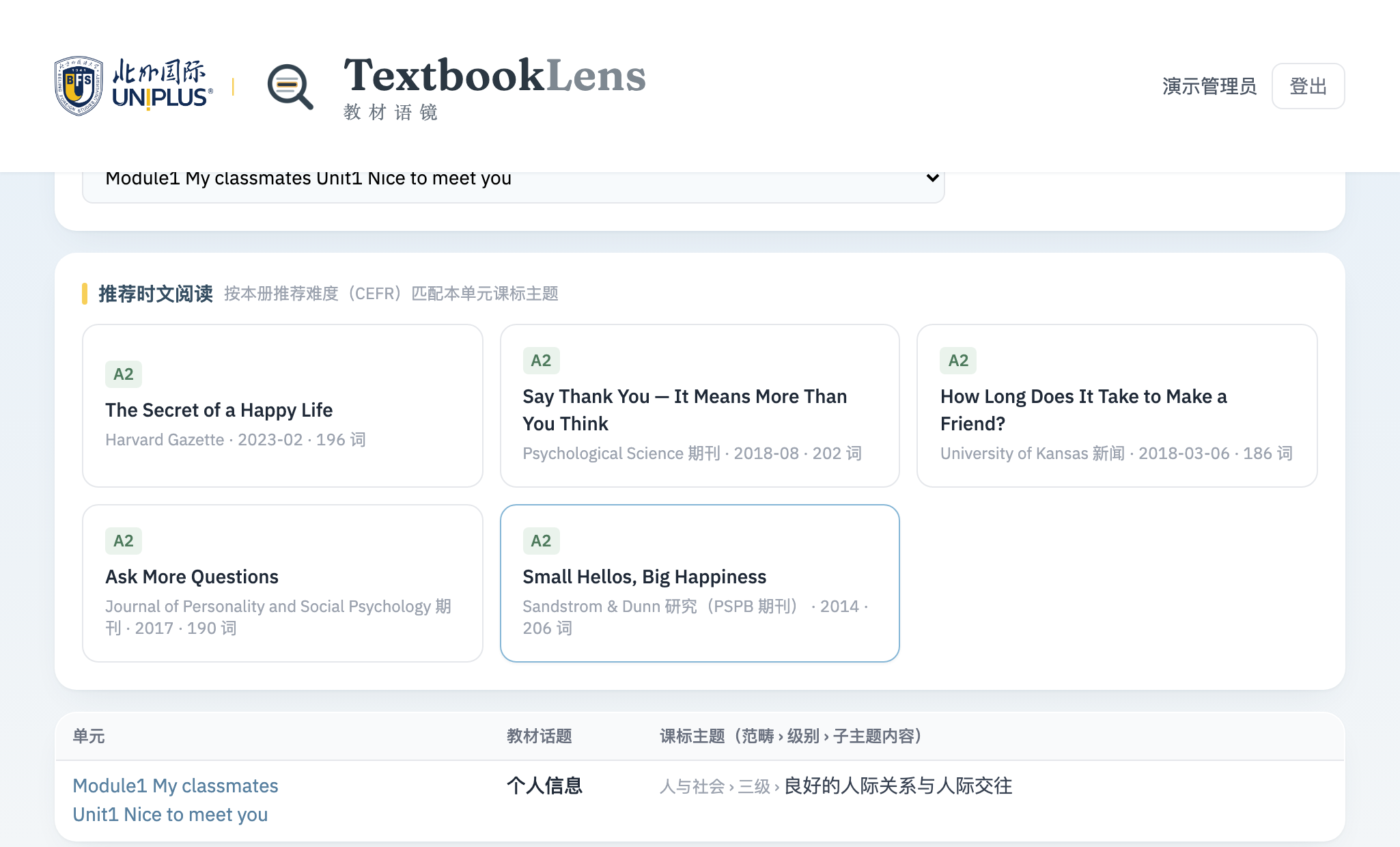The height and width of the screenshot is (847, 1400).
Task: Click 良好的人际关系与人际交往 theme text
Action: click(898, 786)
